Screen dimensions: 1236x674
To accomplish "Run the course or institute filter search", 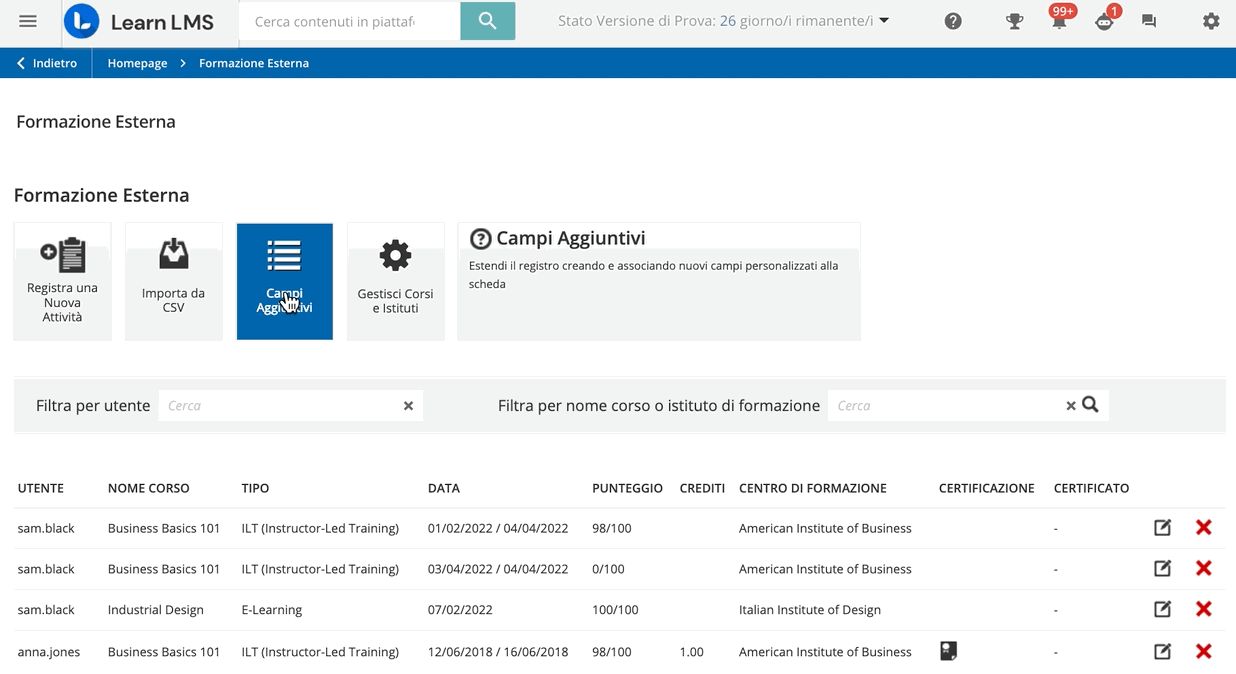I will pos(1091,405).
